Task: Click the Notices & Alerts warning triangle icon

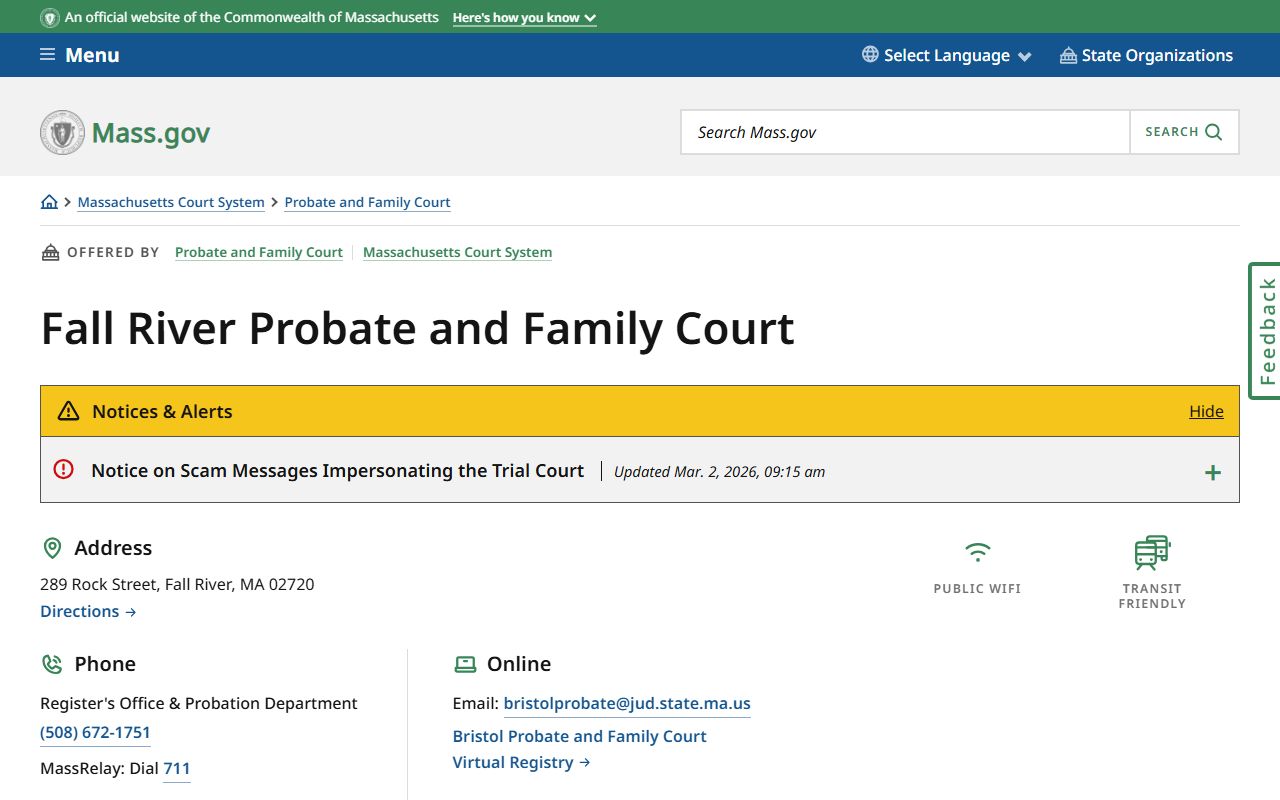Action: coord(68,411)
